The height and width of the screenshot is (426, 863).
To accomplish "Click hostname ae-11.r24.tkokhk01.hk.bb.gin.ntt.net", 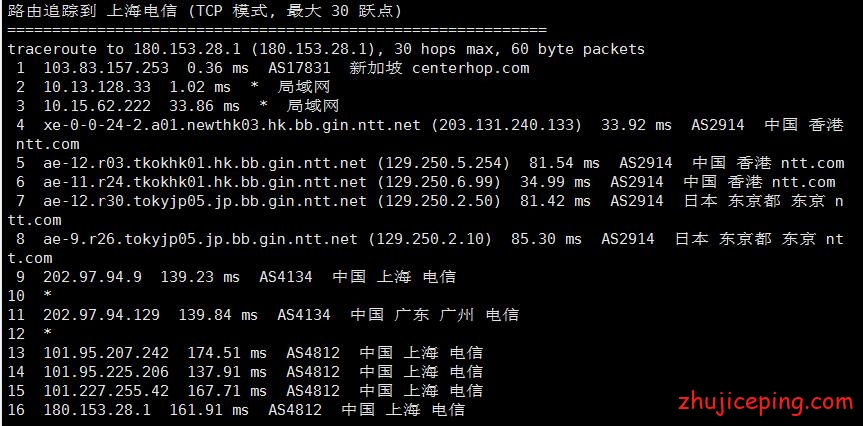I will coord(205,182).
